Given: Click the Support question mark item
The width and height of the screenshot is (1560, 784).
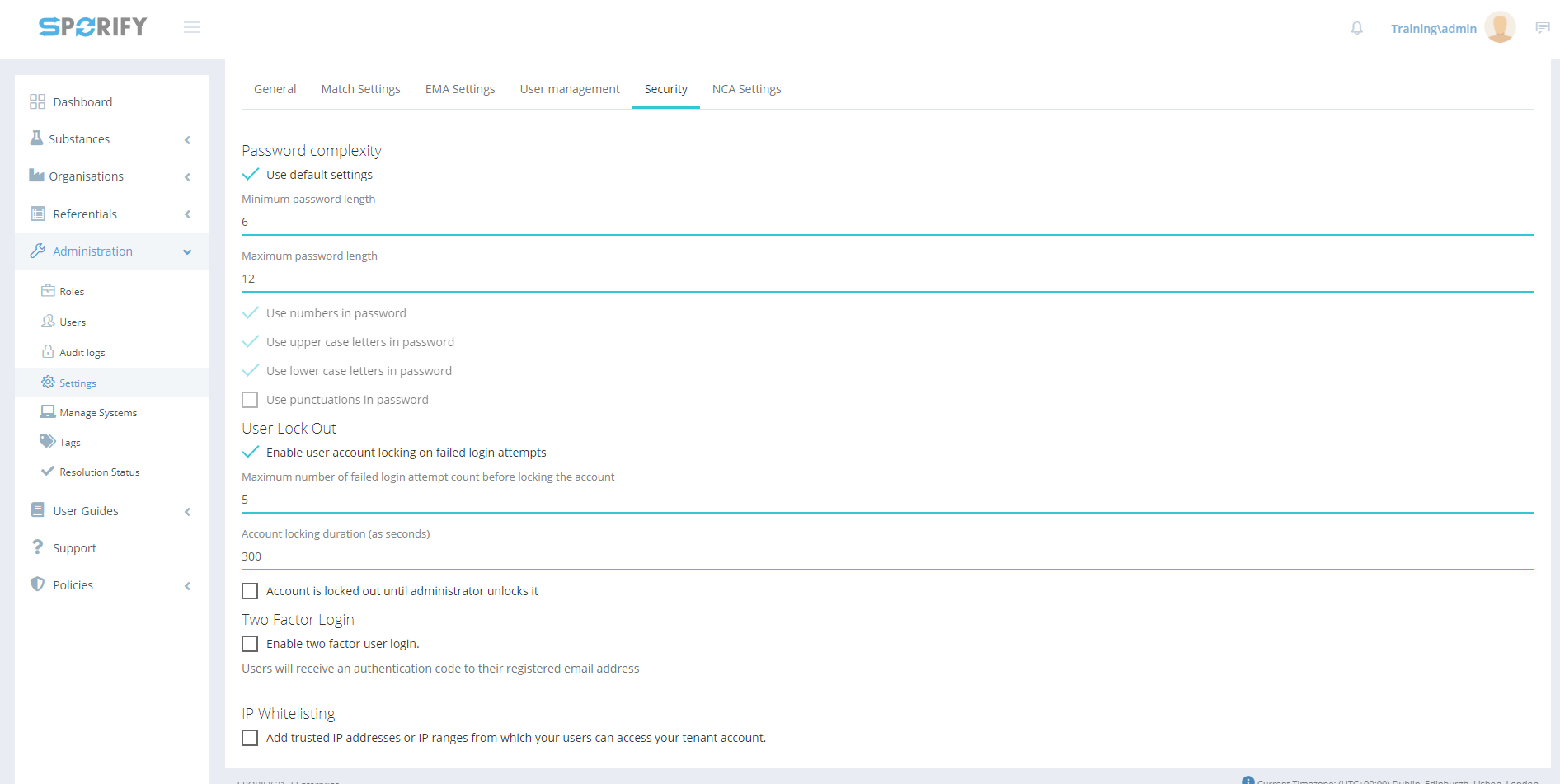Looking at the screenshot, I should (x=73, y=548).
